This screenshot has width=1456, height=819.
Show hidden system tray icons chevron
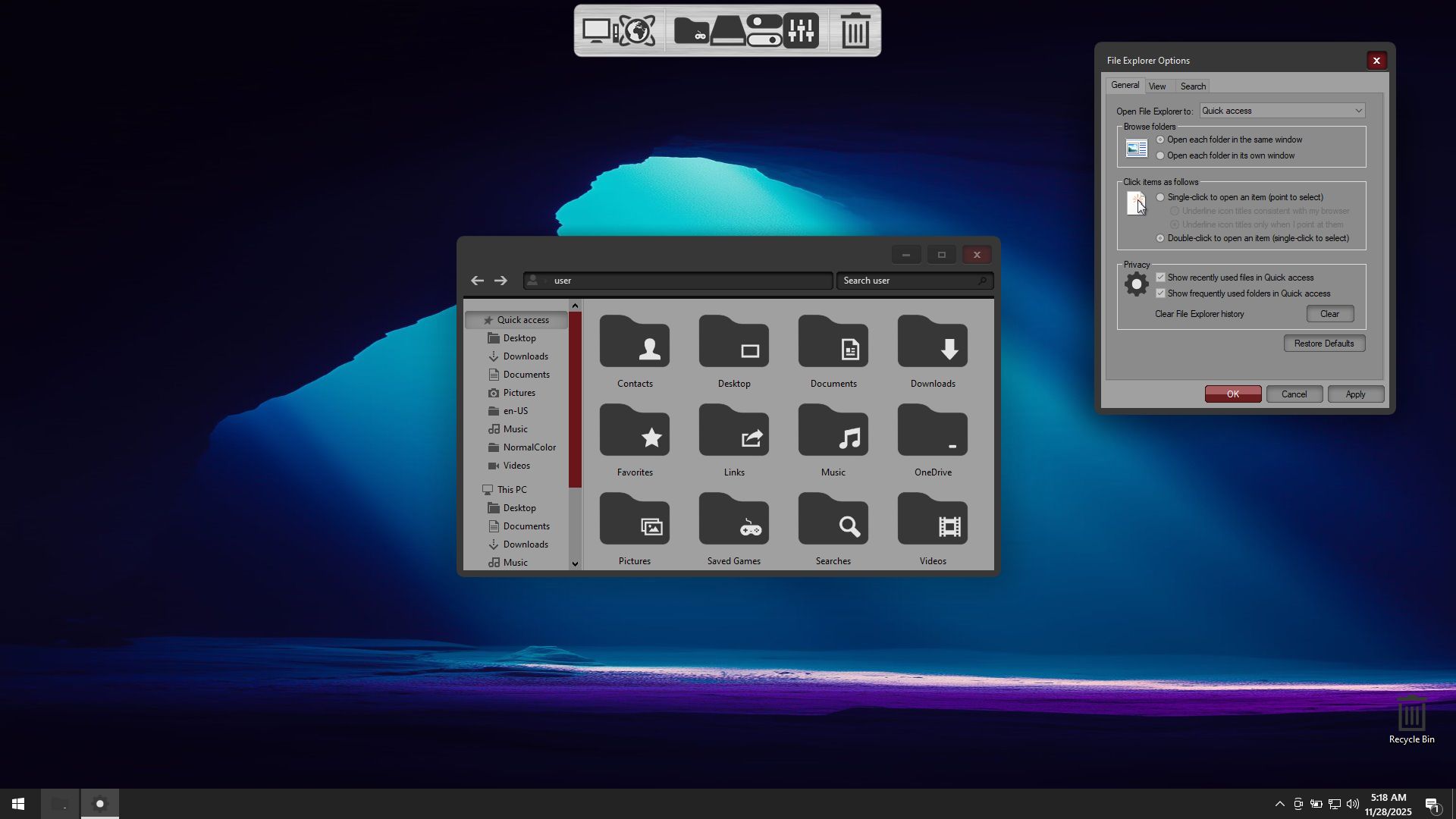[x=1279, y=804]
